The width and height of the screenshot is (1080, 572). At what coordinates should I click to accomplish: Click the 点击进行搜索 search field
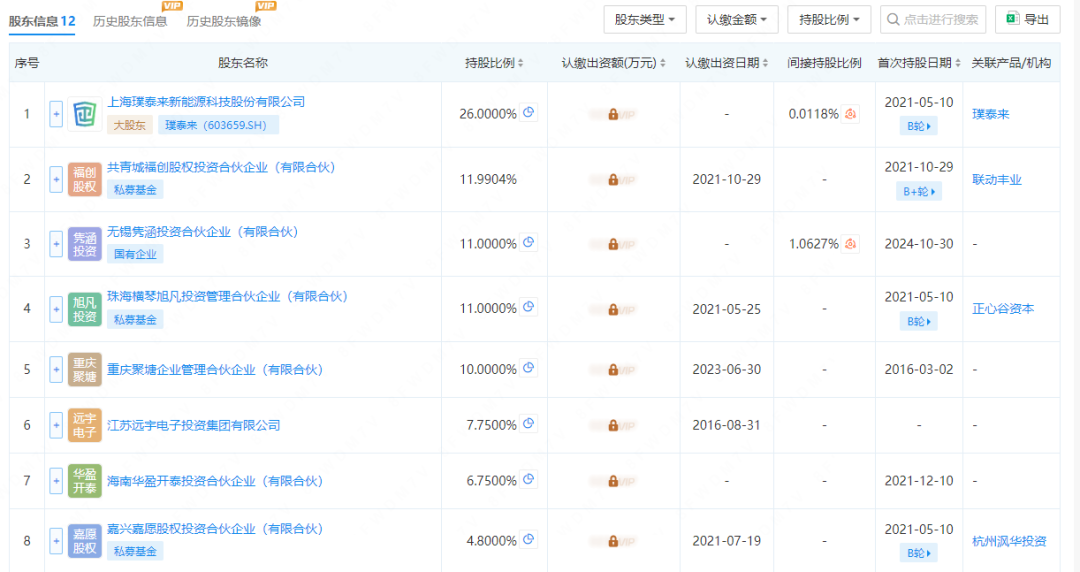(933, 19)
